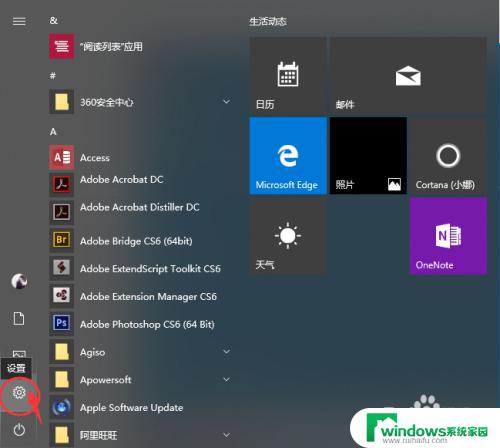Screen dimensions: 500x448
Task: Click the Photoshop Ps icon
Action: [62, 323]
